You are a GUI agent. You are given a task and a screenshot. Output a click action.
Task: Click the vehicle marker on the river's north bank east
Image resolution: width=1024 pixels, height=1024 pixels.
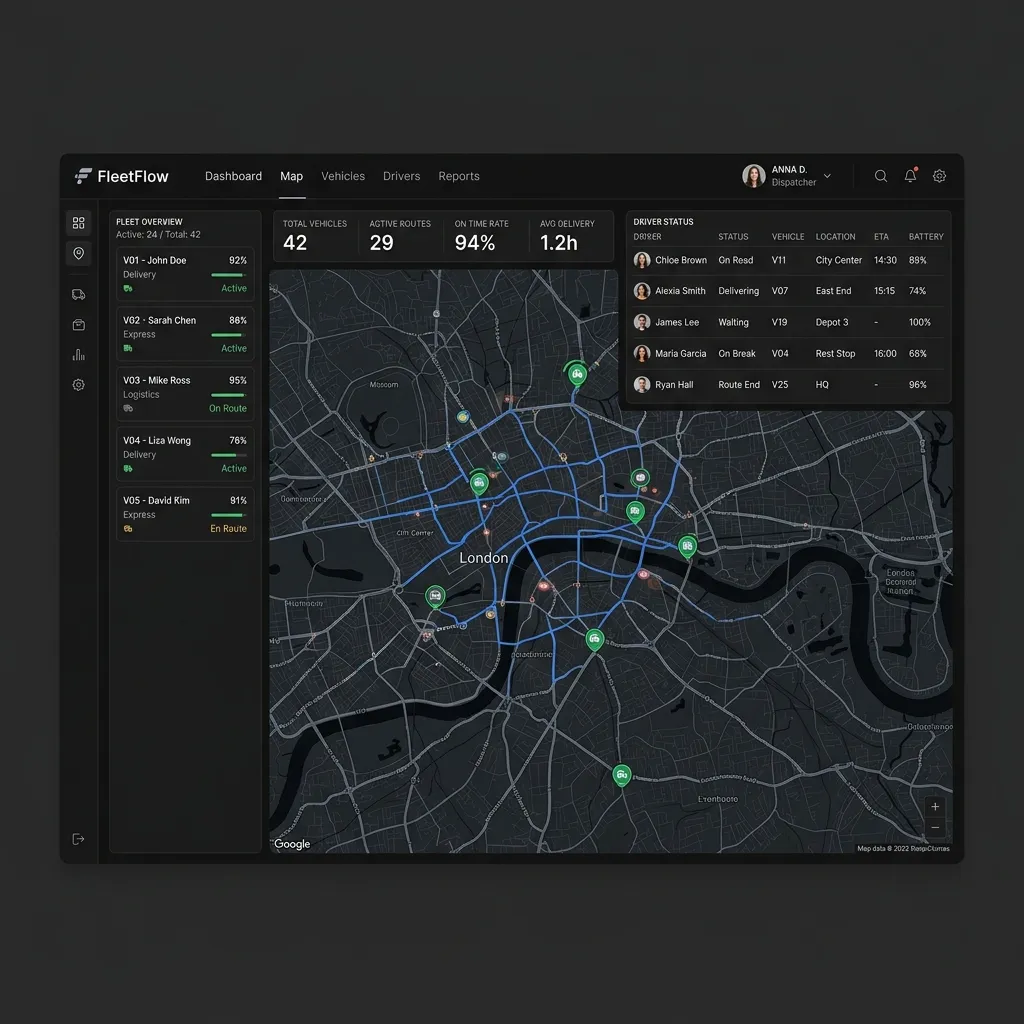687,546
